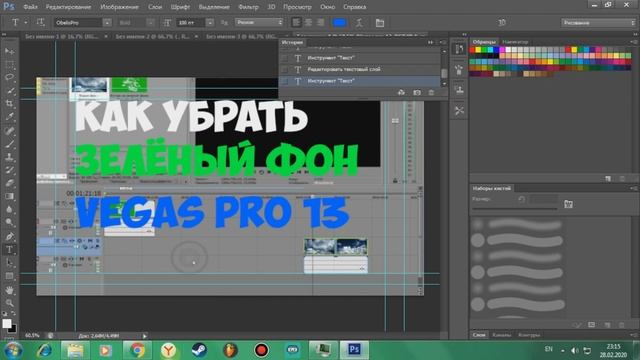Click the brush size slider
Screen dimensions: 640x360
tap(515, 209)
